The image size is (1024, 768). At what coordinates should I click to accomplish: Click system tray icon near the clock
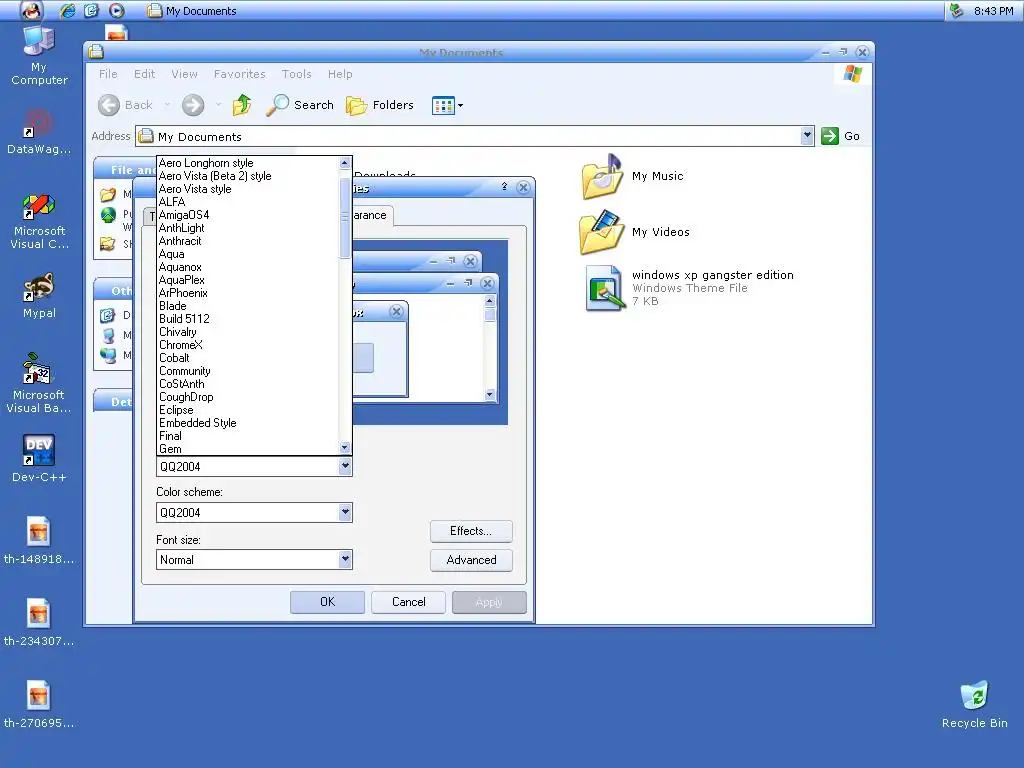957,10
